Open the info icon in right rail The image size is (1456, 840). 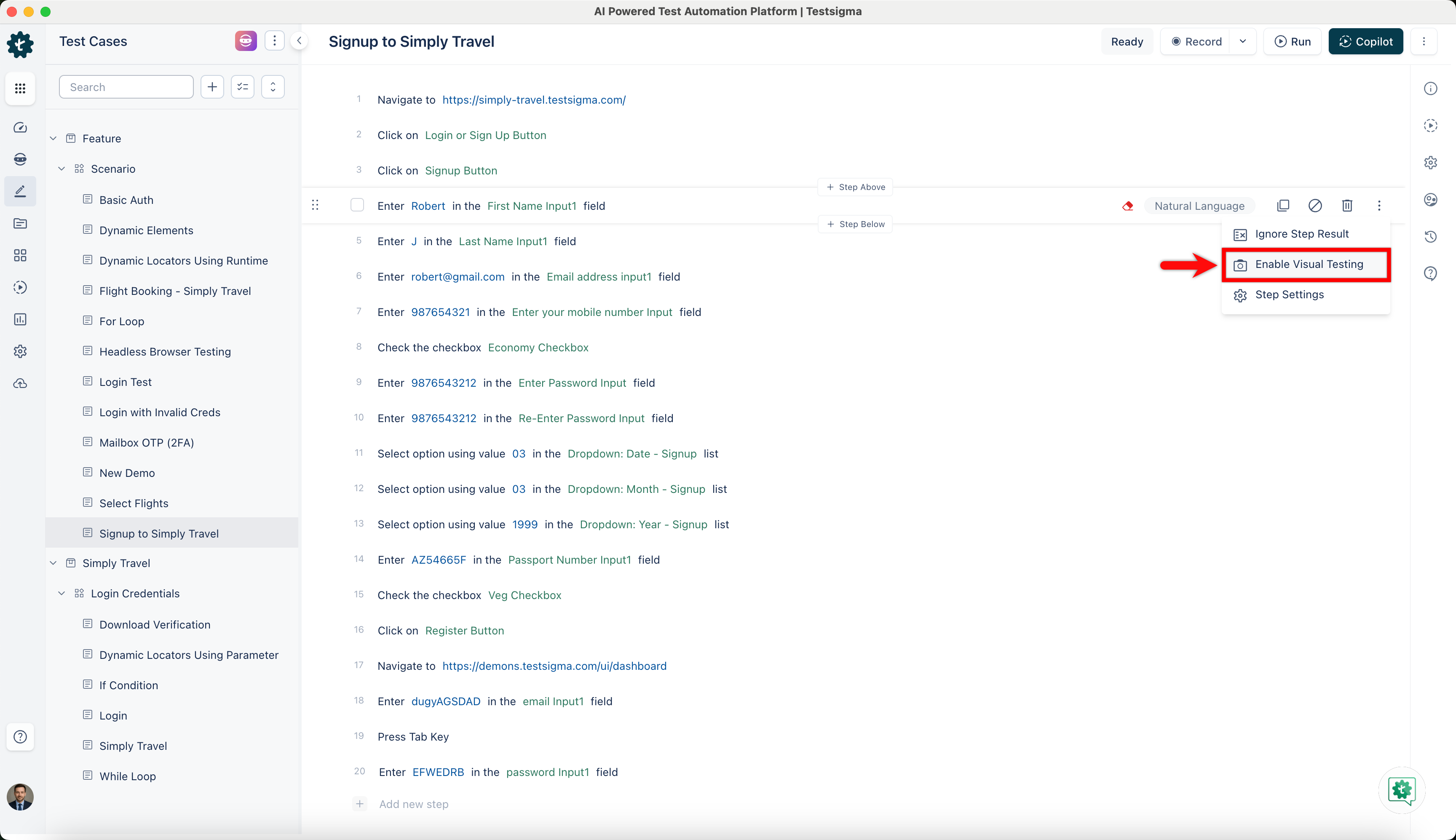(1431, 88)
